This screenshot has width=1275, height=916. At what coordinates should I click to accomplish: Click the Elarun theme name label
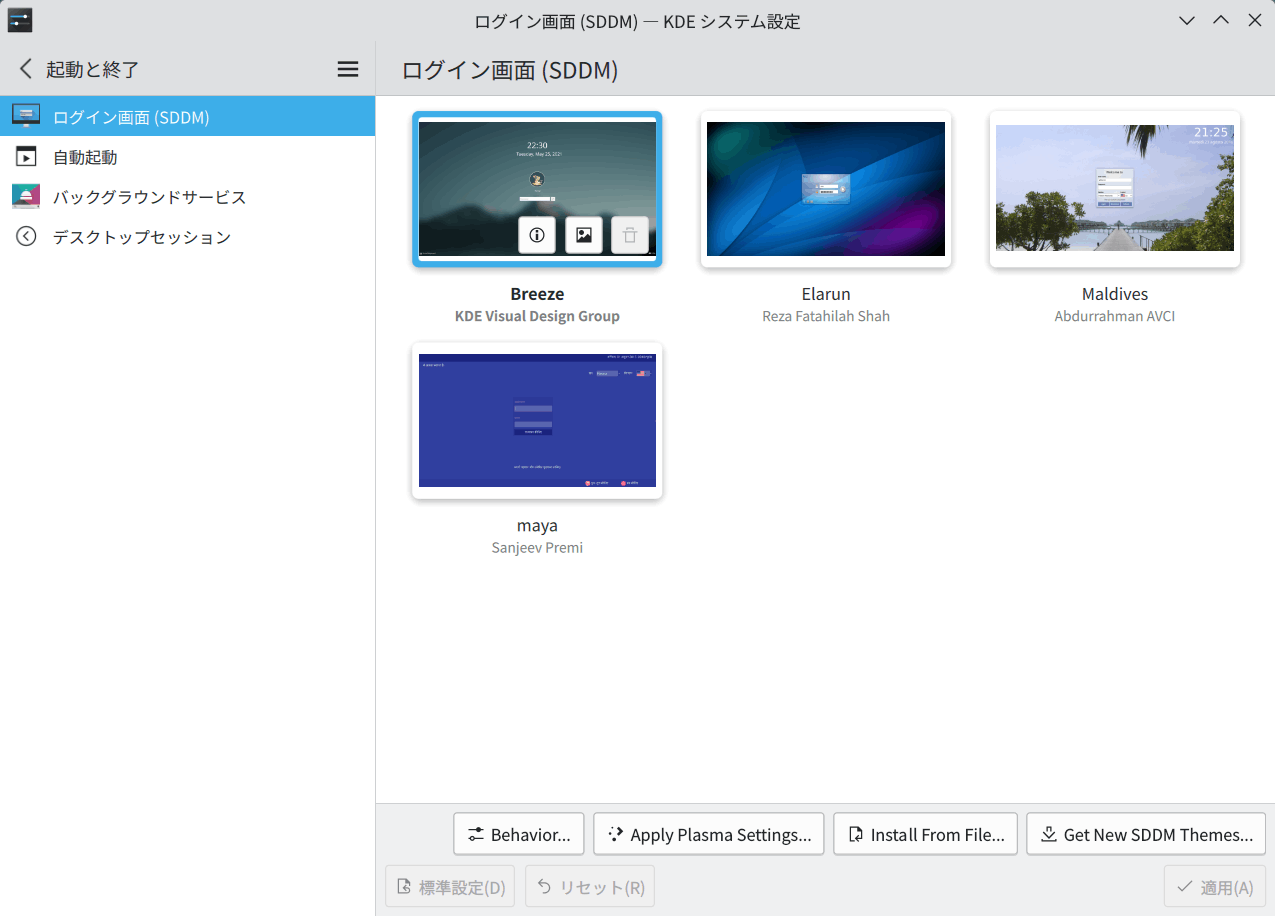826,294
